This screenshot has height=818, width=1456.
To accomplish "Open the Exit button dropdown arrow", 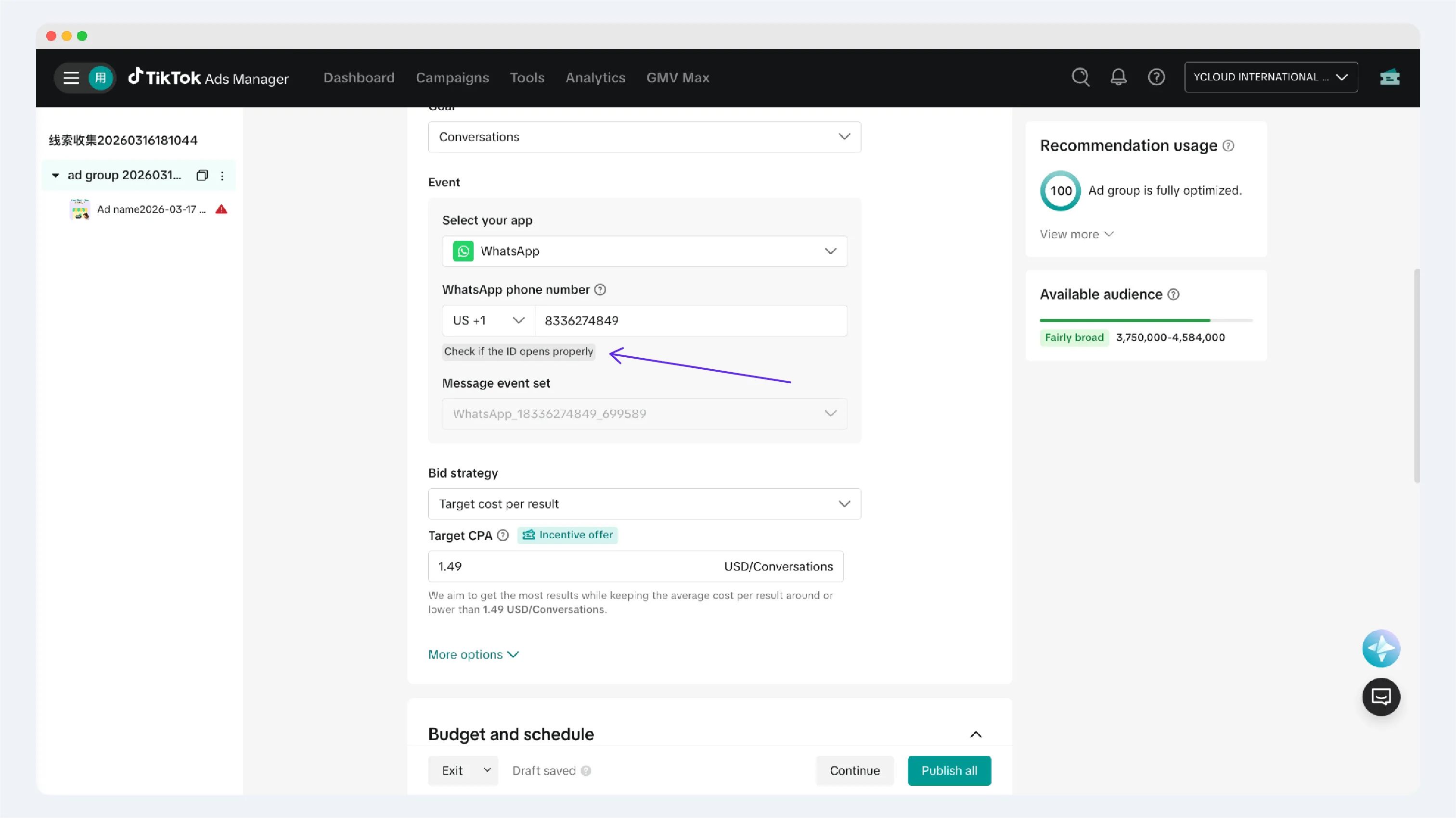I will click(x=487, y=770).
